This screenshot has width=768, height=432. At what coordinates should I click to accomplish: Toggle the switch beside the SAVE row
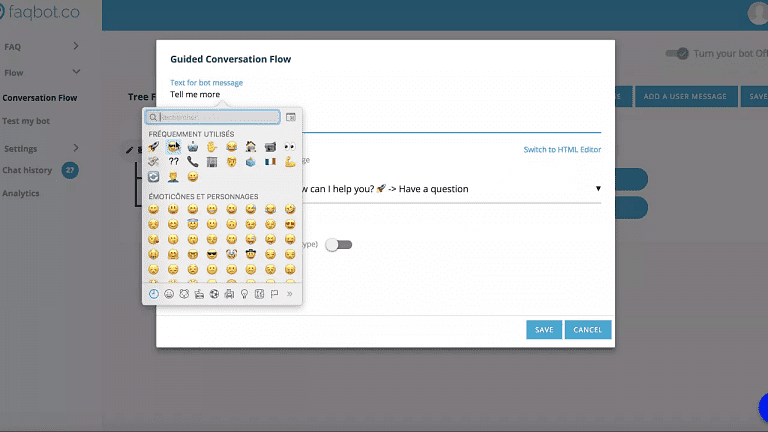coord(340,244)
